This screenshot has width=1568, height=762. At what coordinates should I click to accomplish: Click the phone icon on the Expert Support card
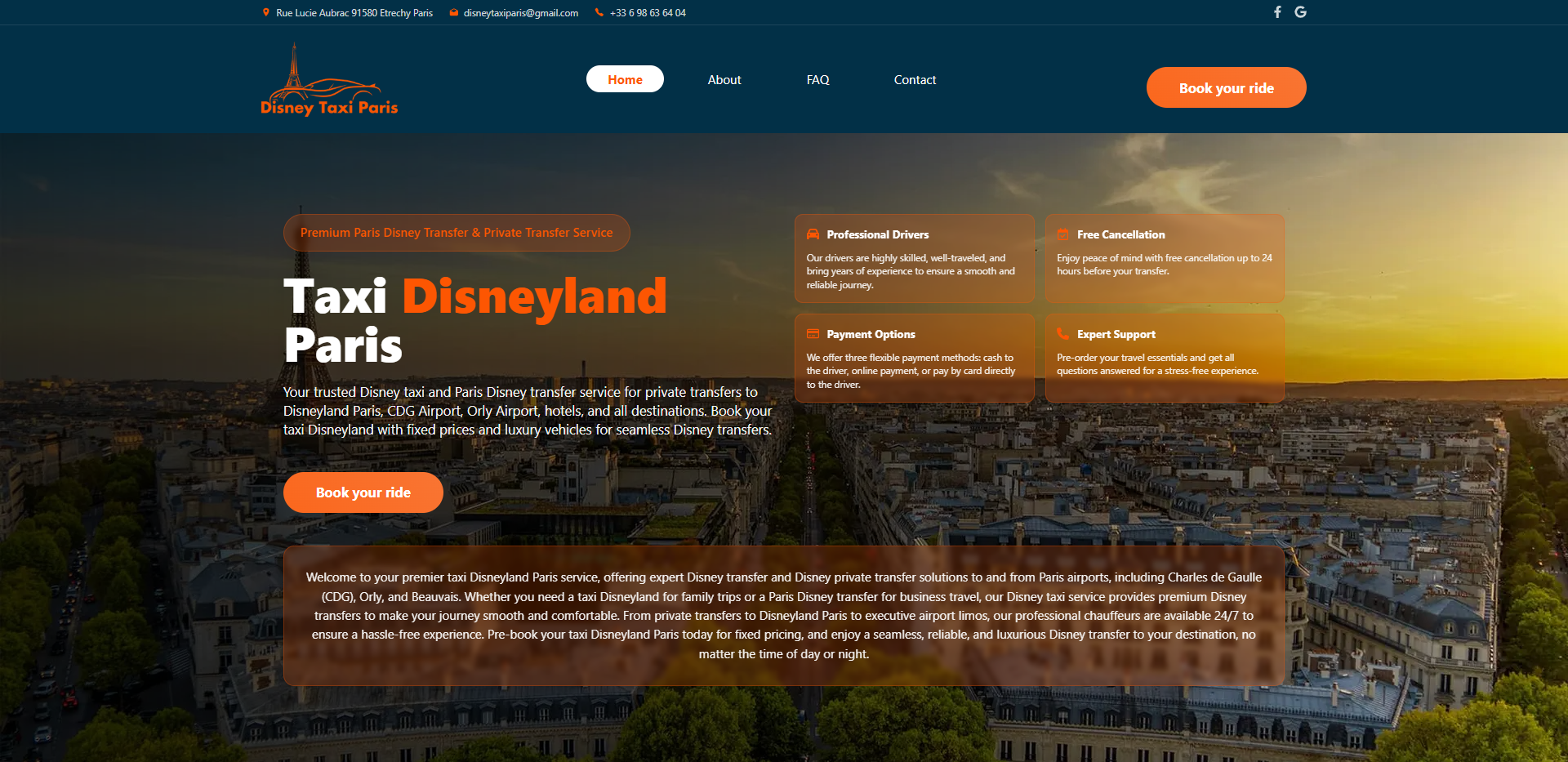[1062, 333]
